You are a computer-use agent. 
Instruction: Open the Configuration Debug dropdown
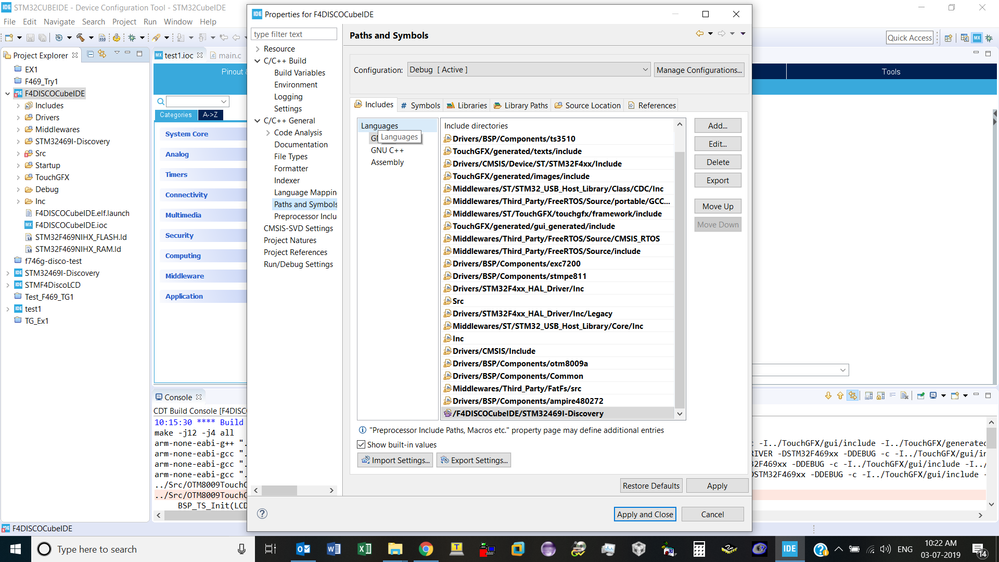529,69
